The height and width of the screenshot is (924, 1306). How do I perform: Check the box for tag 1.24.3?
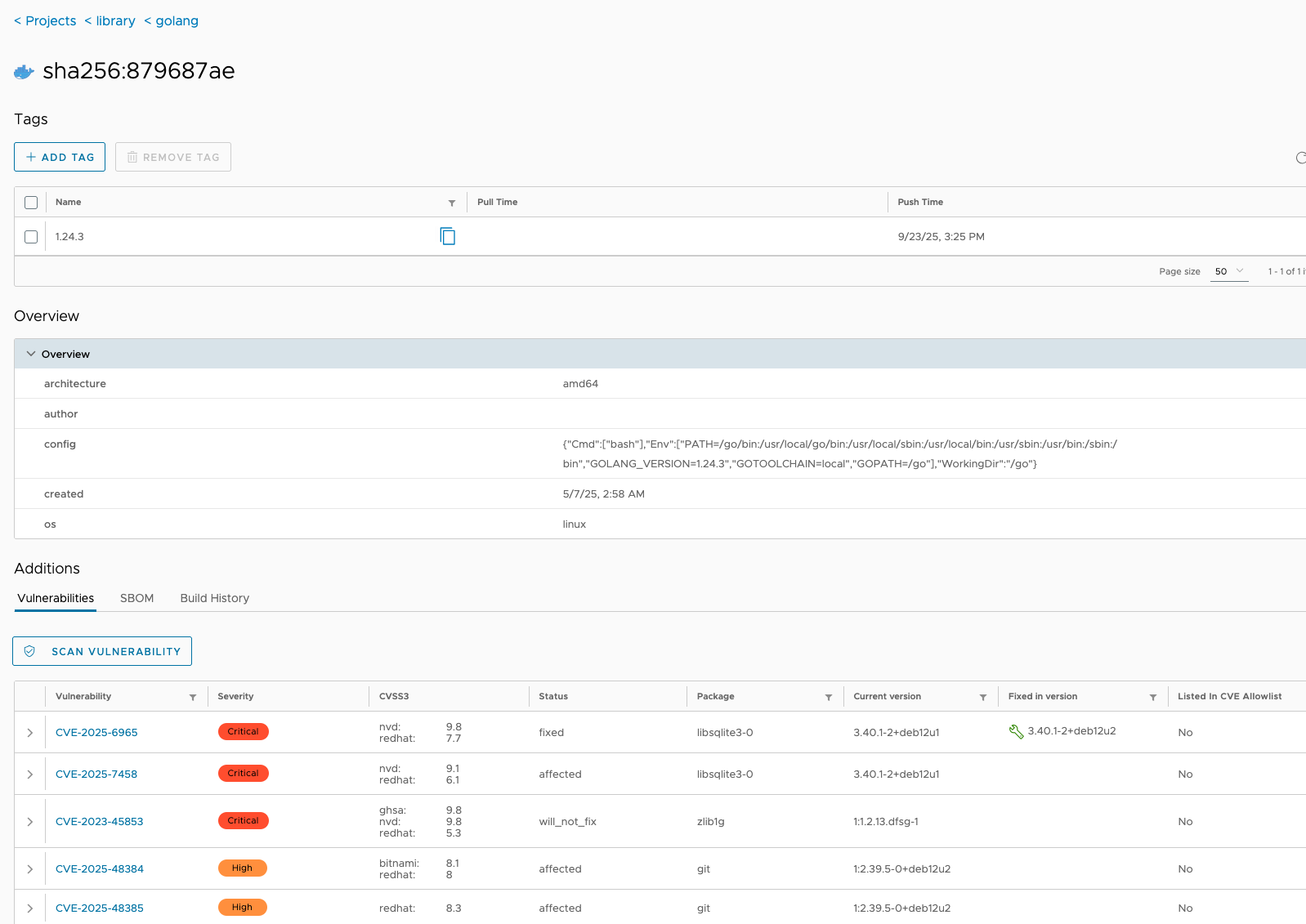click(31, 237)
